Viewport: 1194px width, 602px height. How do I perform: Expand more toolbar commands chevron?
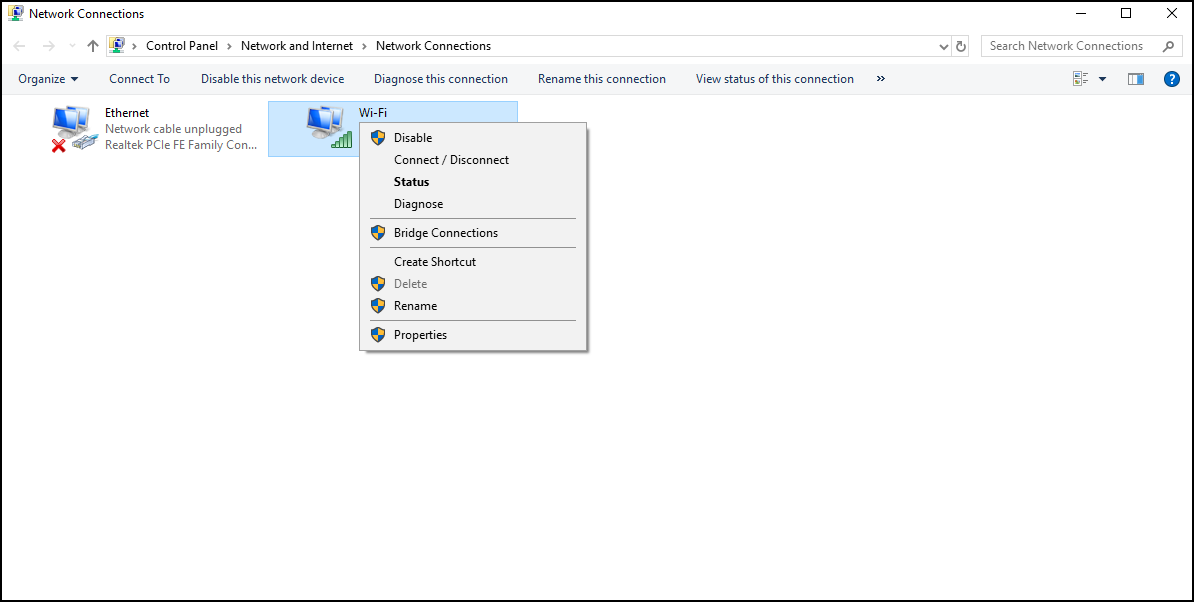(881, 79)
